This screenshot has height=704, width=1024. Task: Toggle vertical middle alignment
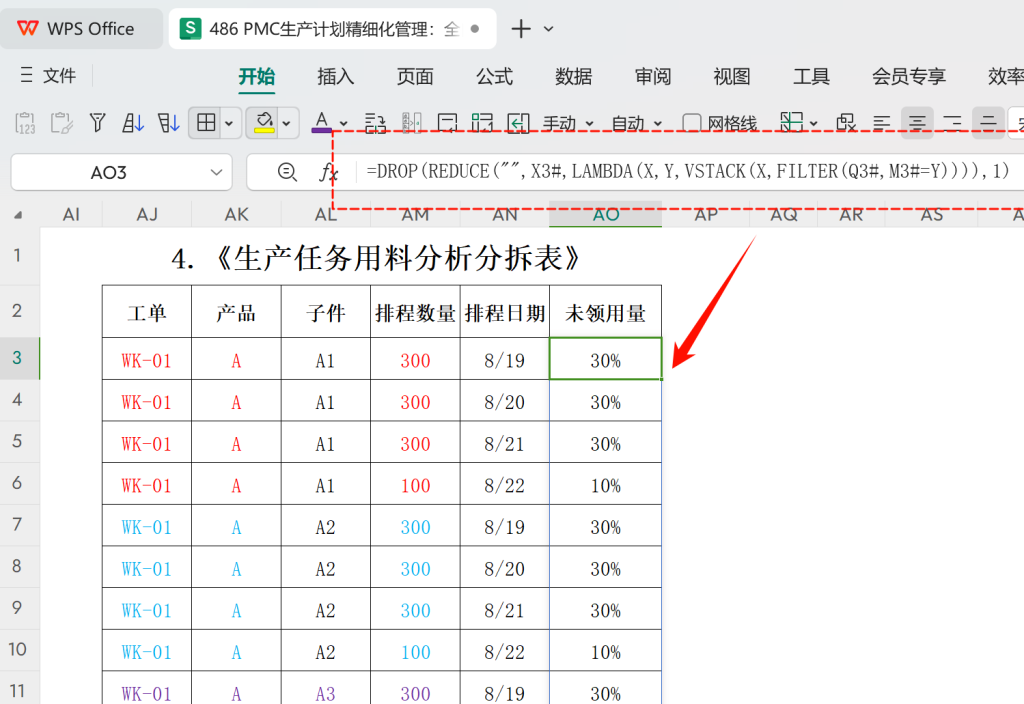988,123
